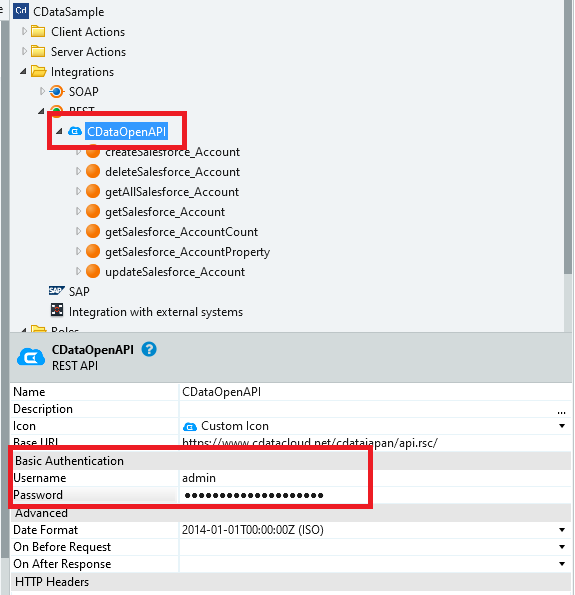
Task: Expand the updateSalesforce_Account method
Action: [x=78, y=271]
